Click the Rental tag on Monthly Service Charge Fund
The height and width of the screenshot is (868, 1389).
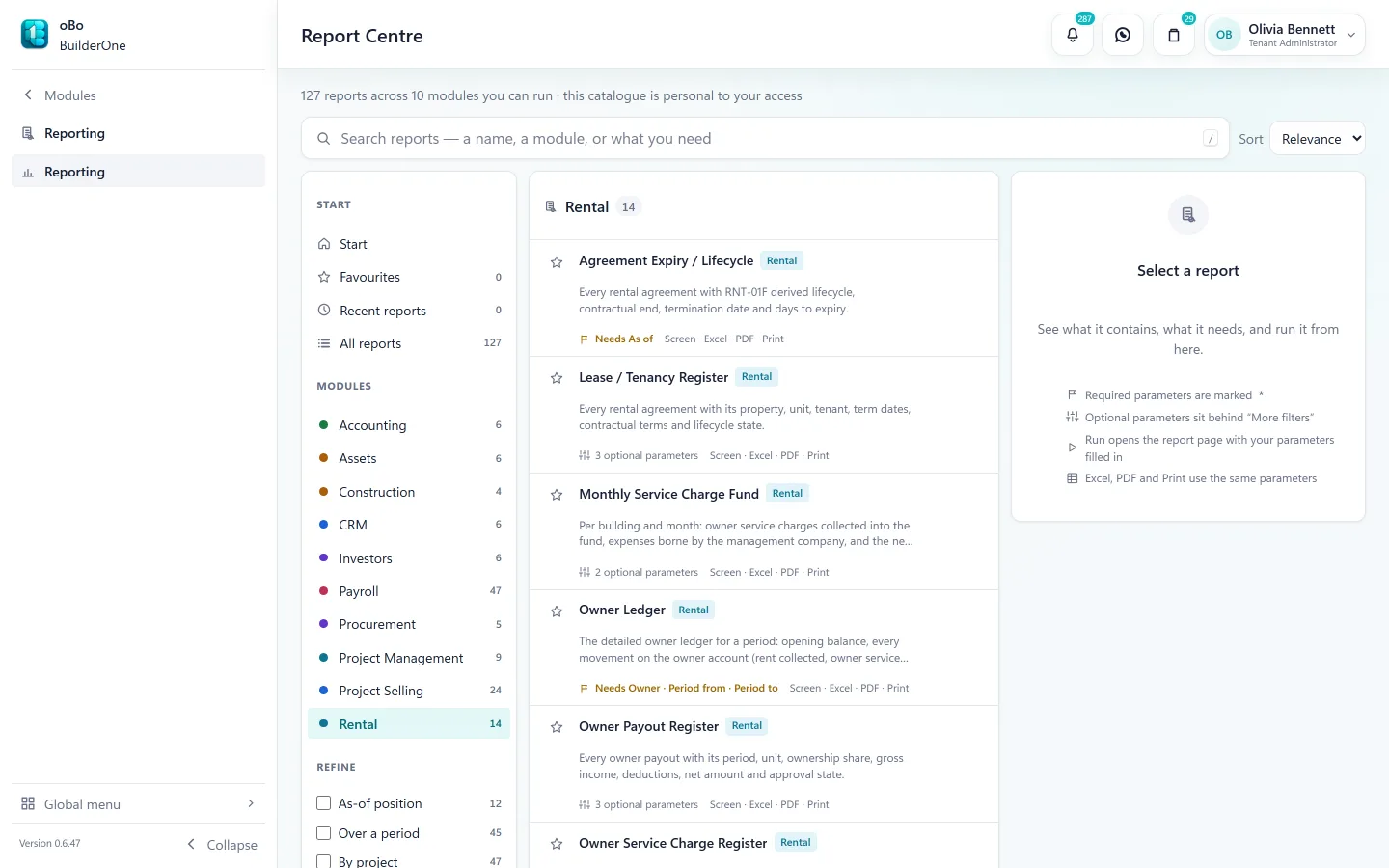(x=787, y=494)
